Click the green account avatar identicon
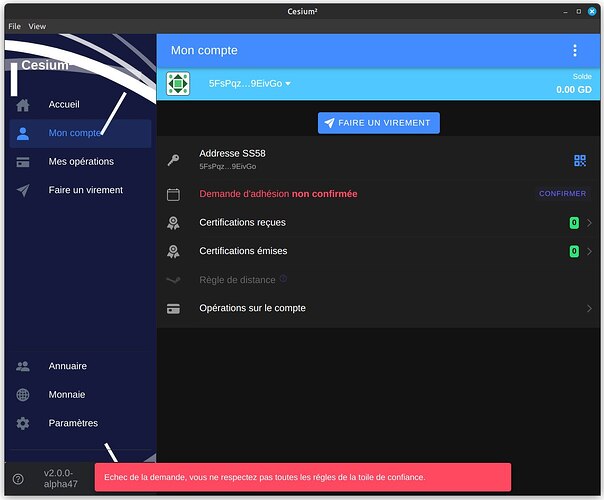604x500 pixels. (x=178, y=83)
